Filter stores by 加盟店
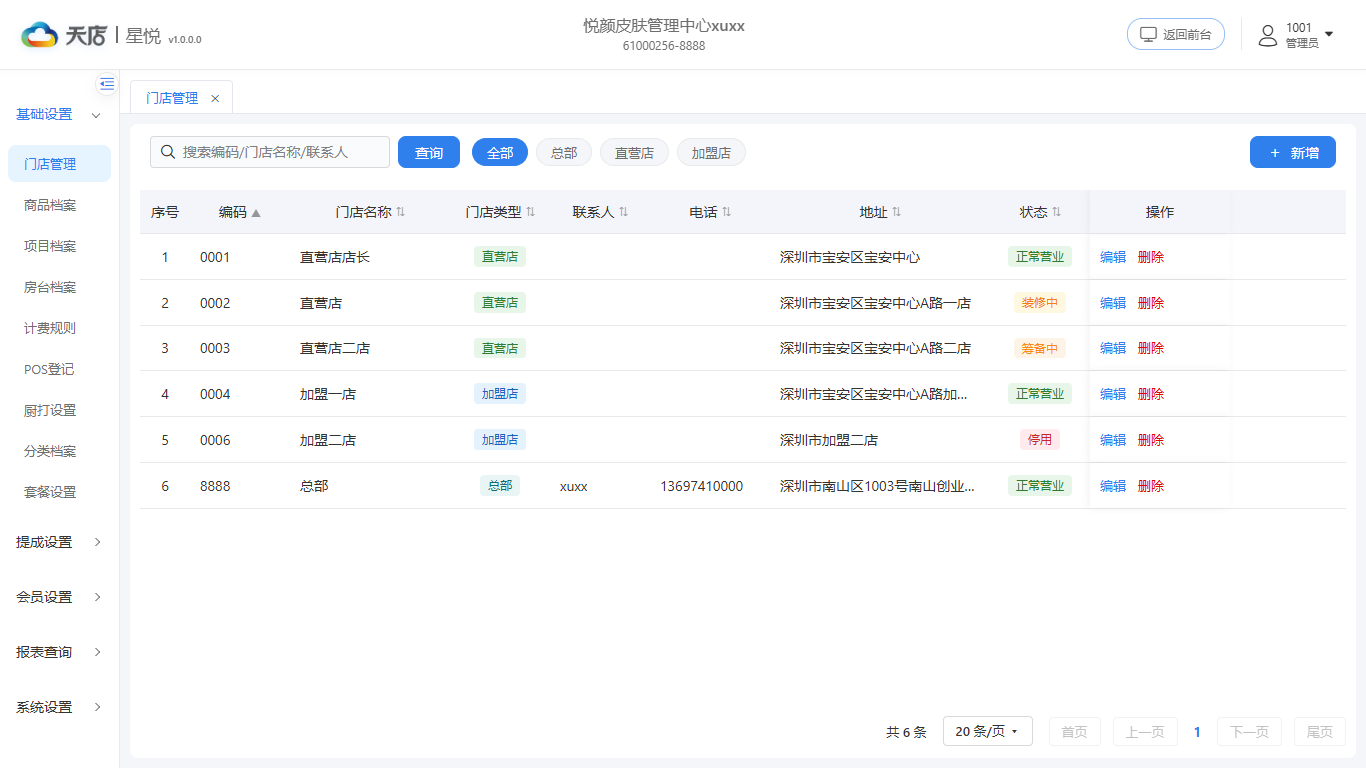This screenshot has height=768, width=1366. coord(711,152)
